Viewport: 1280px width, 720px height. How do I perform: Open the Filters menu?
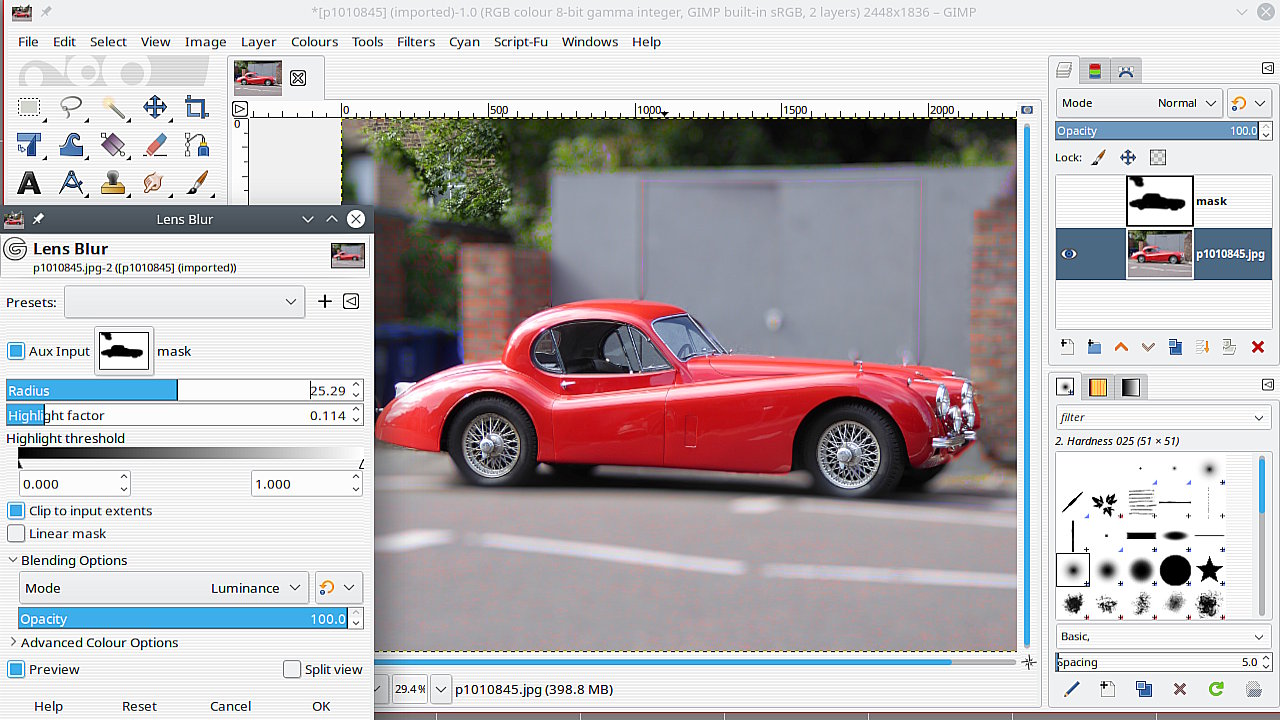415,42
